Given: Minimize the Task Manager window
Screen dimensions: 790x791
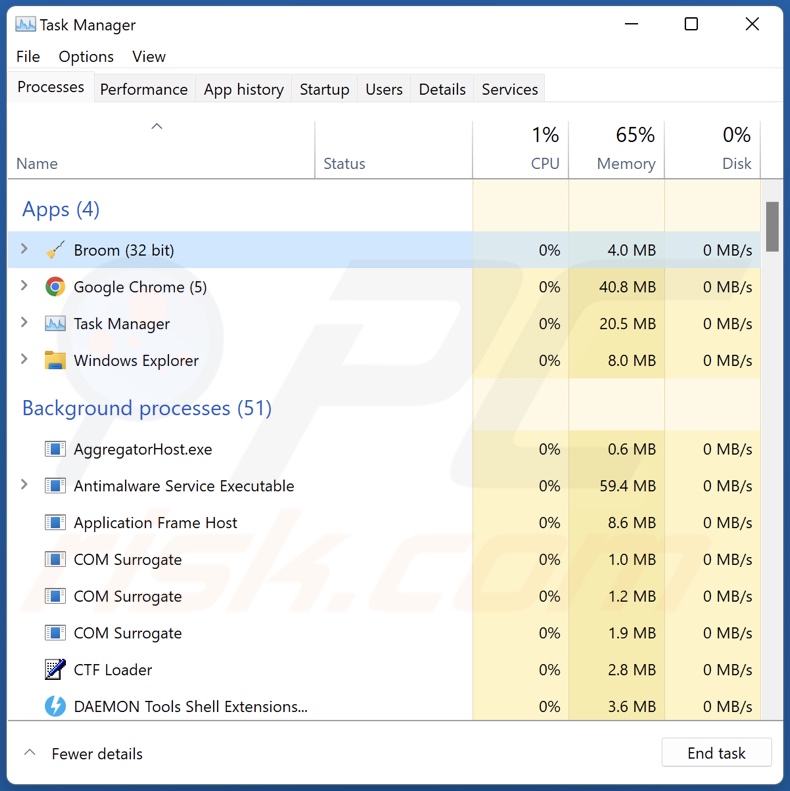Looking at the screenshot, I should (631, 24).
